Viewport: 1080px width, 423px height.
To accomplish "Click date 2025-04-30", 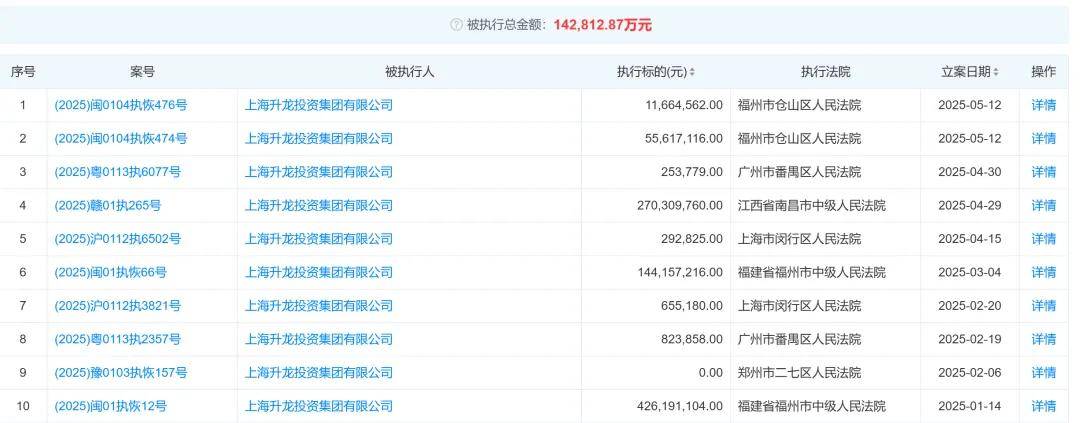I will [970, 172].
